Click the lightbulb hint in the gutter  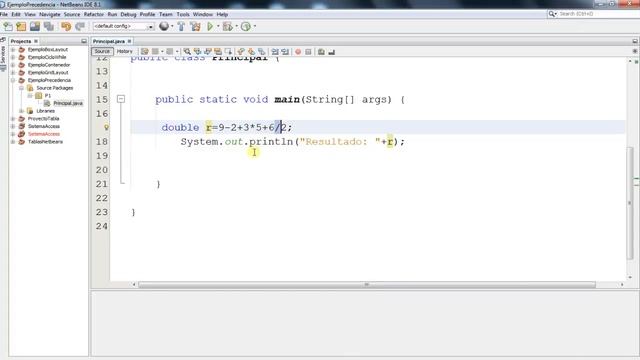(106, 127)
